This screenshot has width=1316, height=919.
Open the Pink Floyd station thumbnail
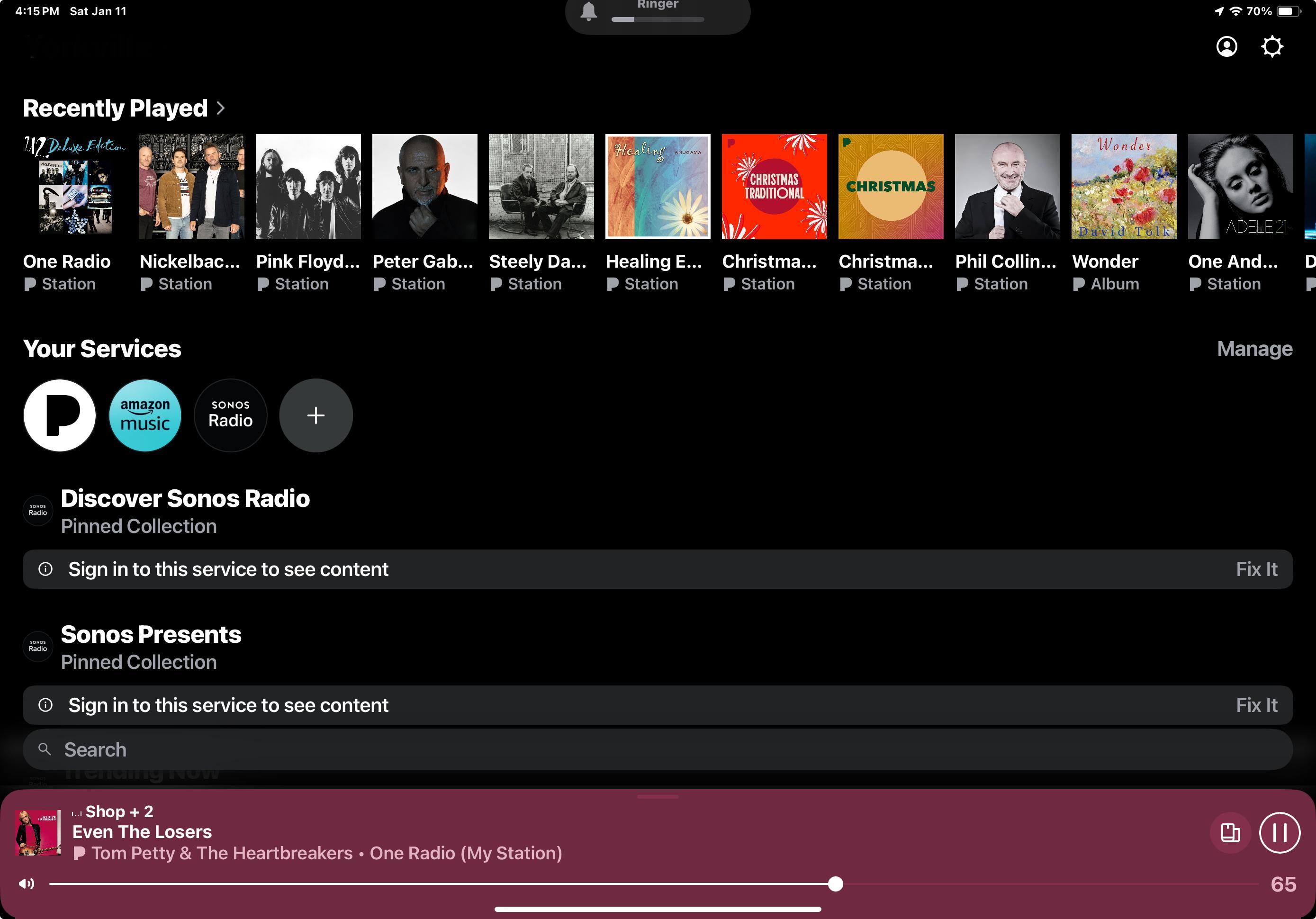[308, 186]
